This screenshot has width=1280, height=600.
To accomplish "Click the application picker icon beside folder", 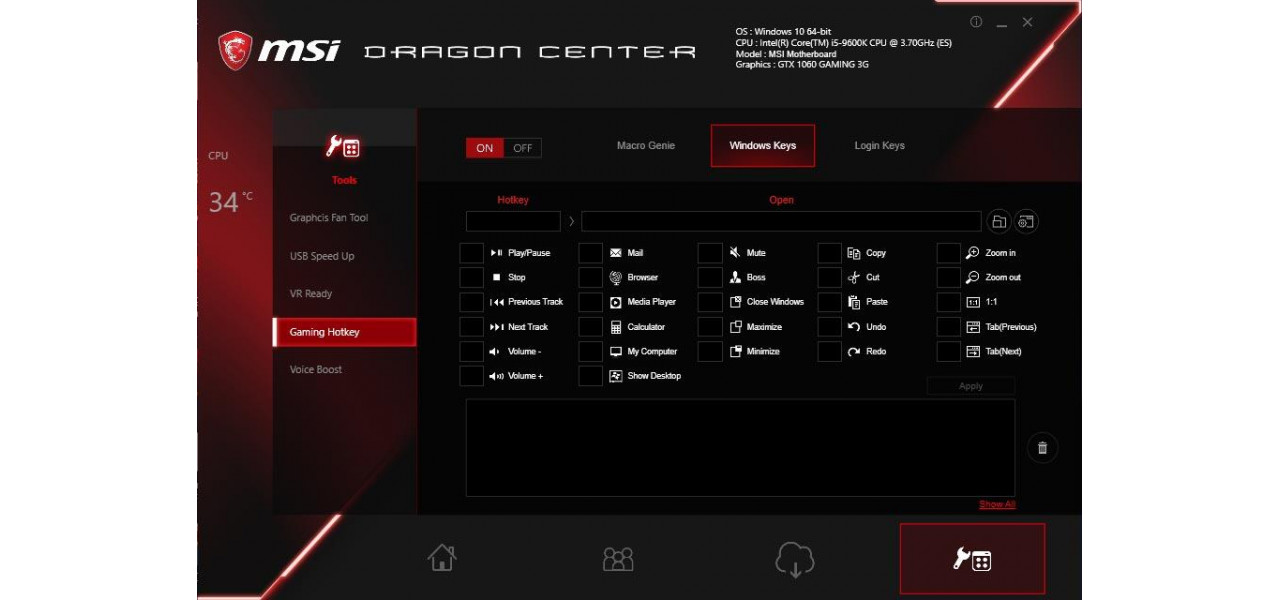I will click(1026, 222).
